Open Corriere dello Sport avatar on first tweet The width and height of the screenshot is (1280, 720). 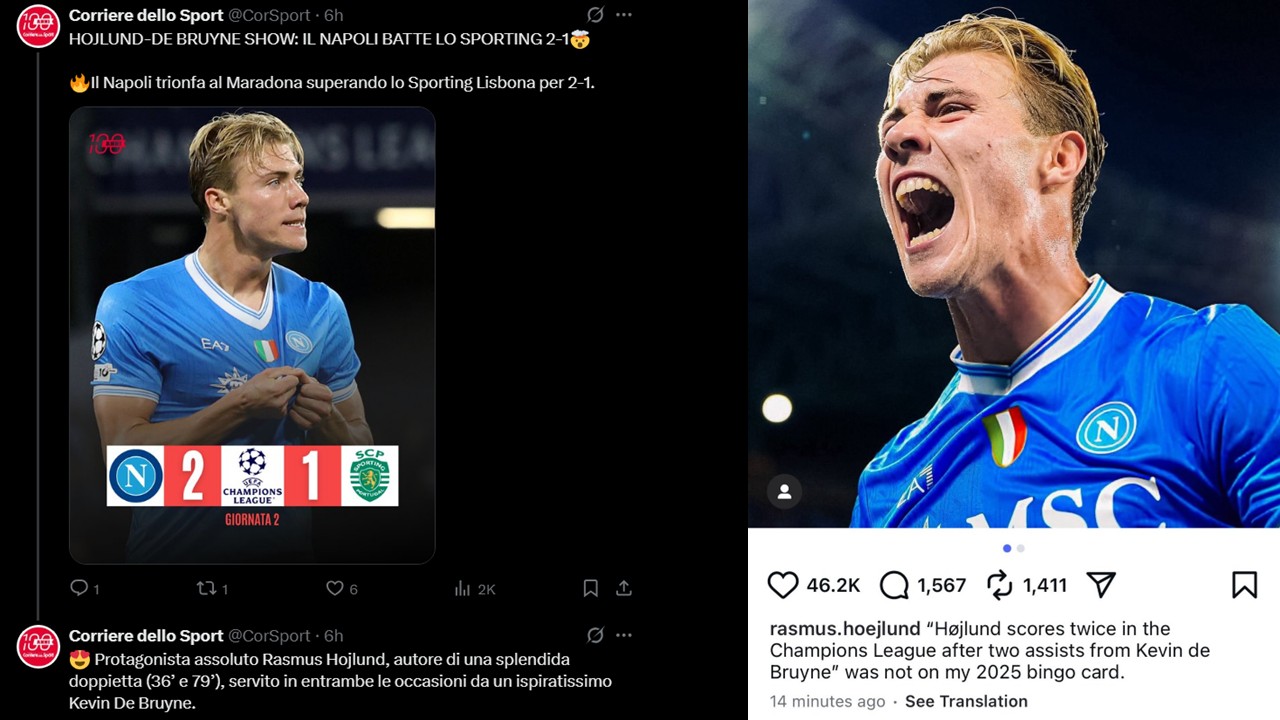click(x=38, y=26)
